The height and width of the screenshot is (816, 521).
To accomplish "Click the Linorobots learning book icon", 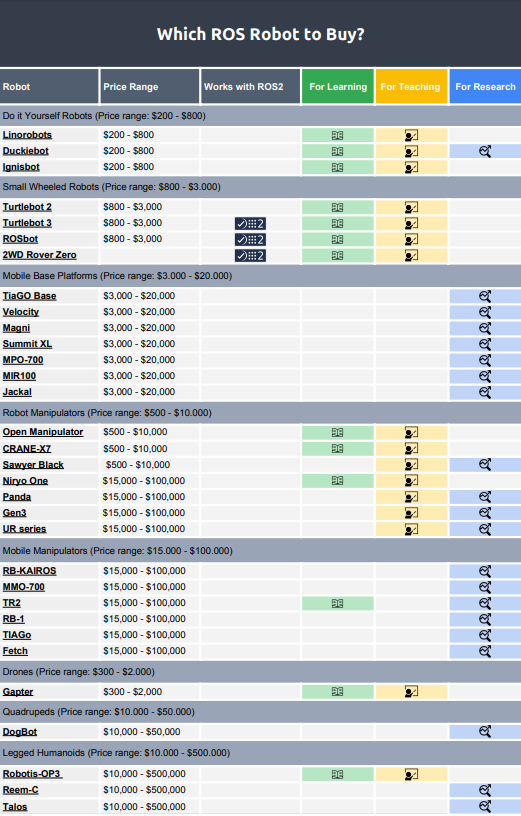I will pos(337,135).
